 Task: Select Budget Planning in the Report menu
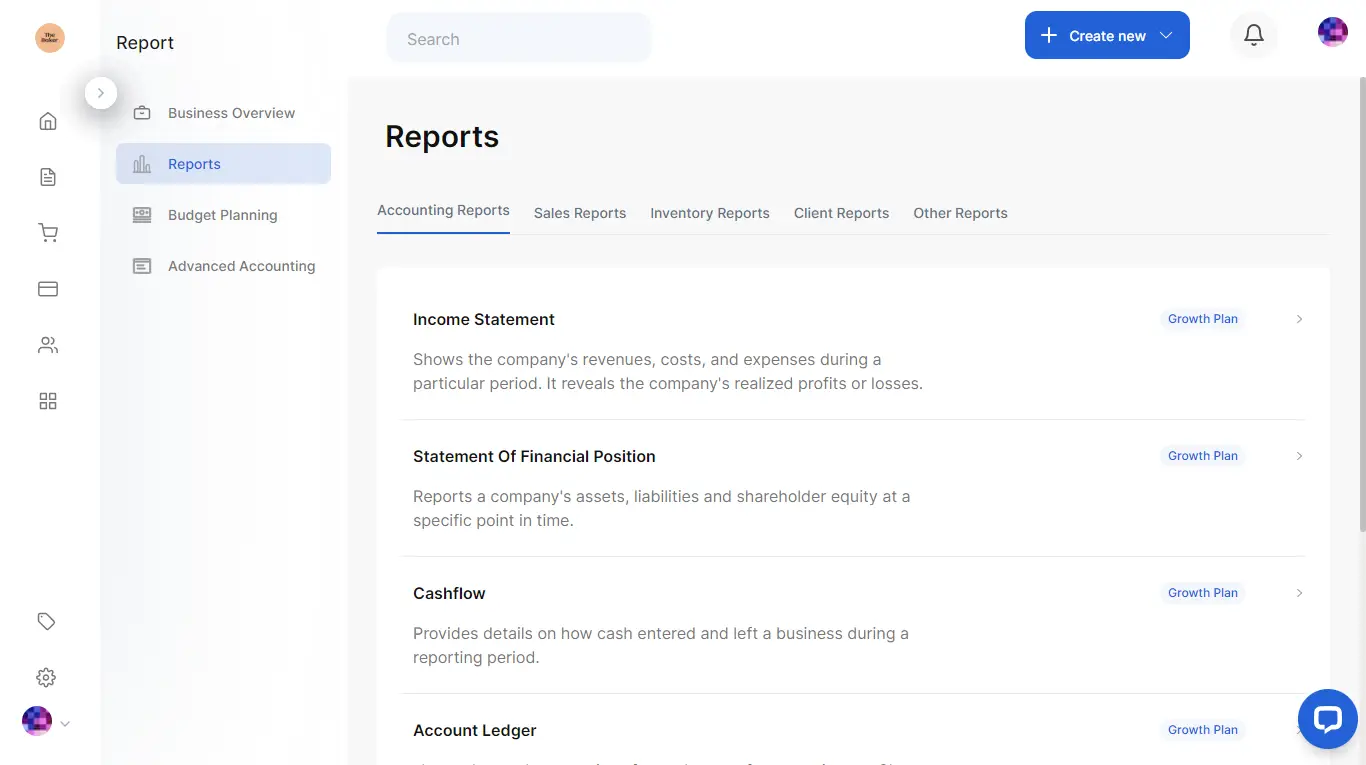(222, 214)
